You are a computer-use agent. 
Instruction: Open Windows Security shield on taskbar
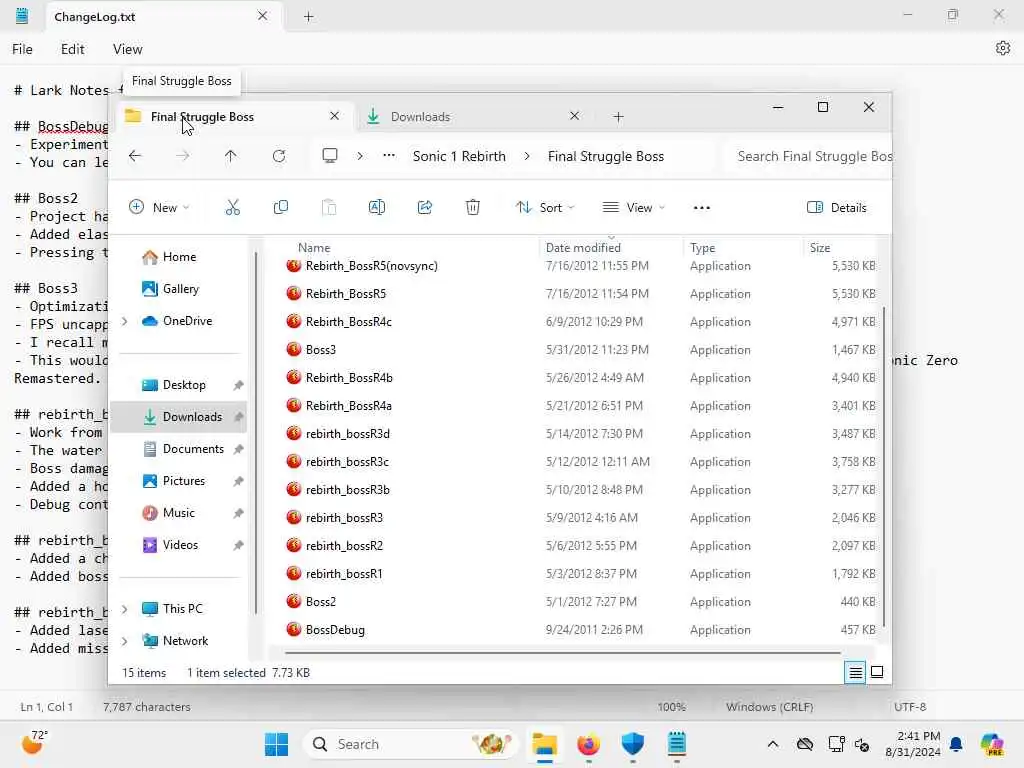tap(632, 744)
